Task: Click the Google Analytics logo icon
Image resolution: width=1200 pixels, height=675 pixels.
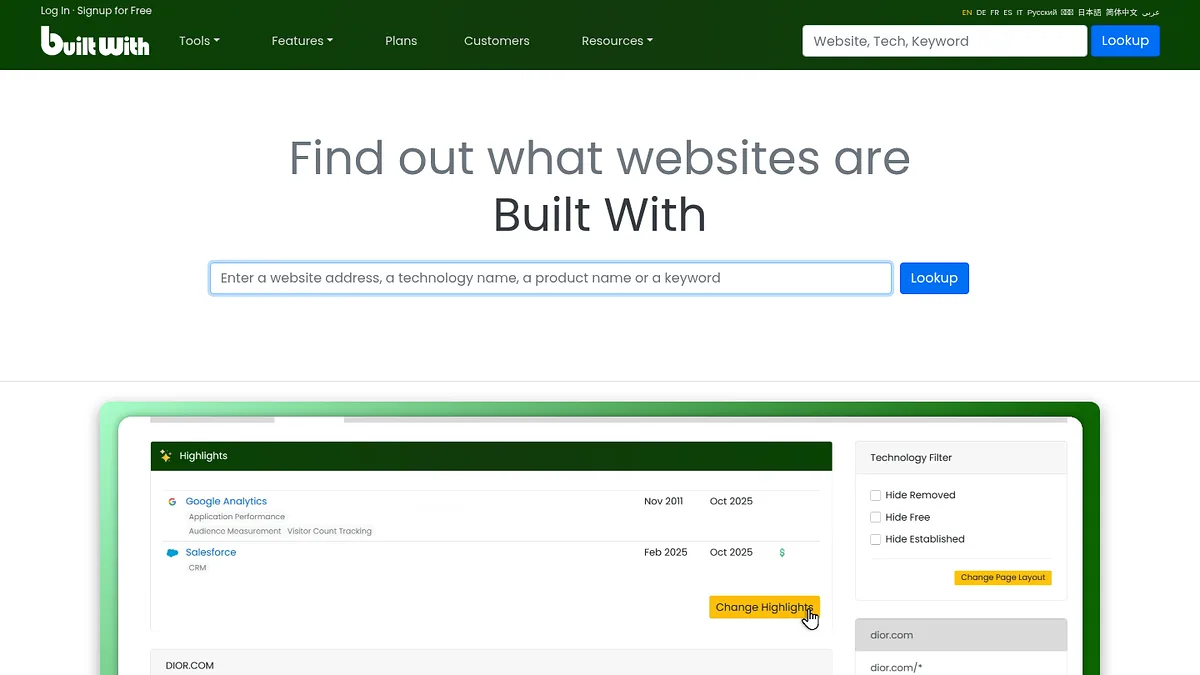Action: [x=172, y=502]
